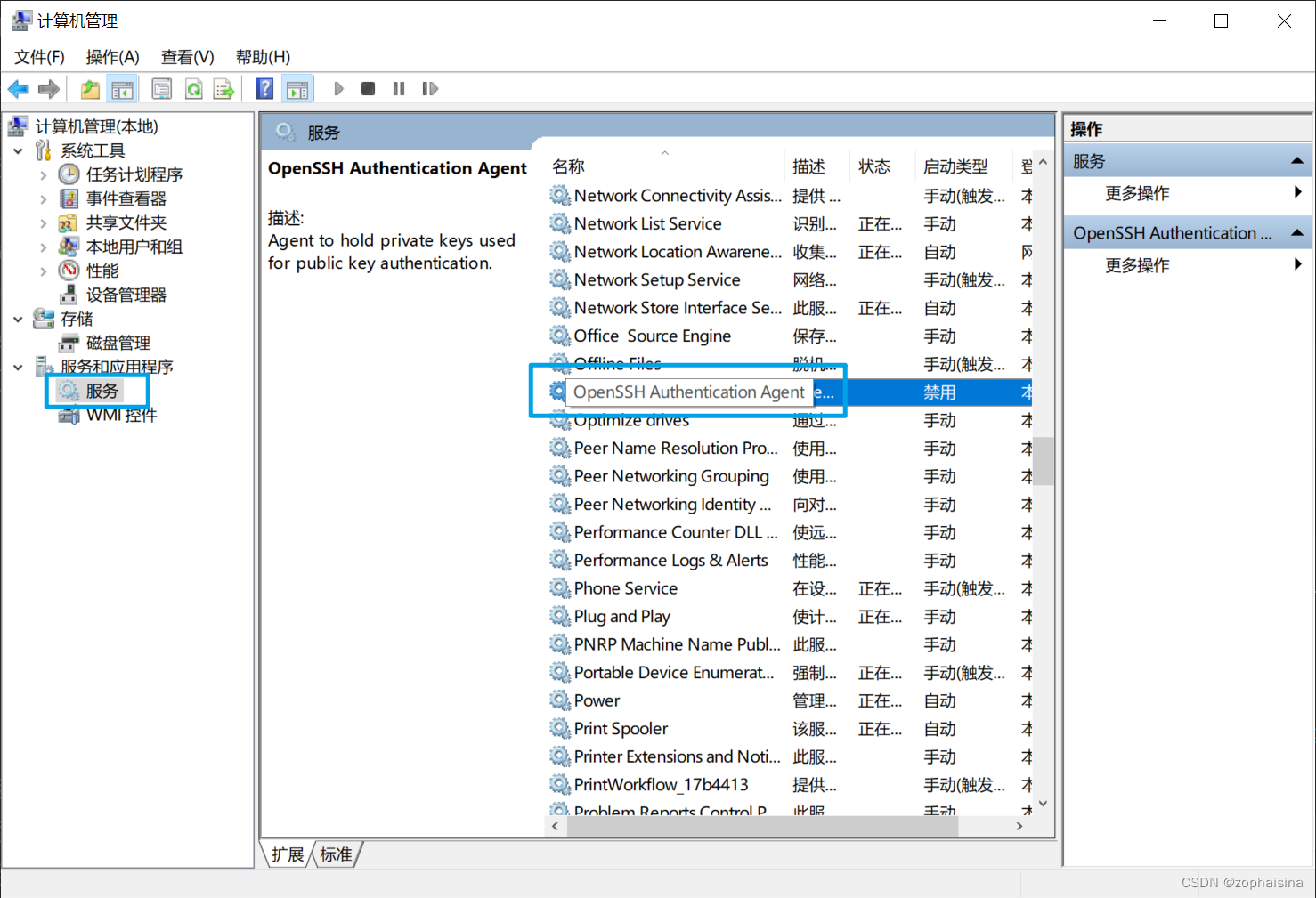
Task: Click the stop service icon
Action: 368,88
